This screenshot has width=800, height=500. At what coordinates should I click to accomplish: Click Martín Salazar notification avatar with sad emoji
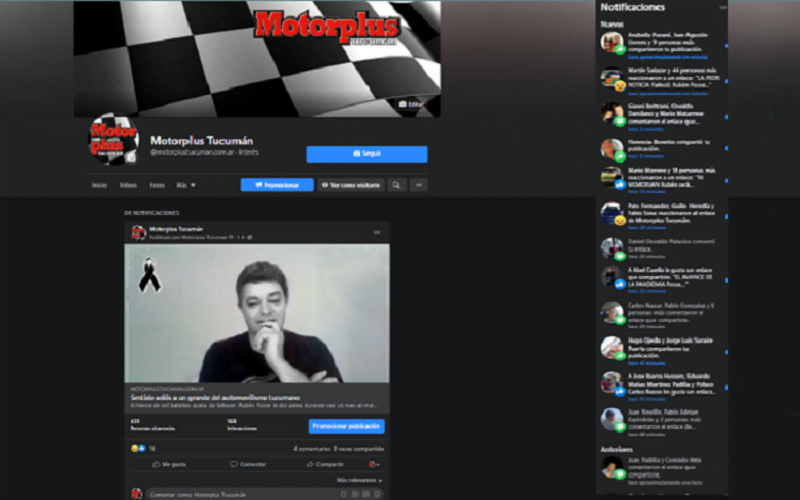point(612,79)
